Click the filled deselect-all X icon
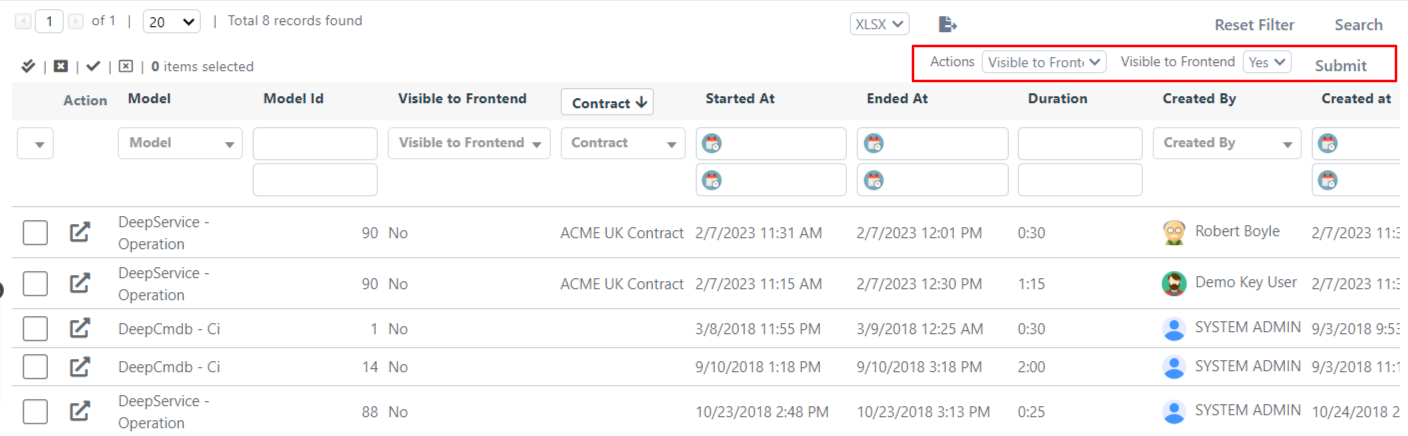Screen dimensions: 1408x436 61,66
